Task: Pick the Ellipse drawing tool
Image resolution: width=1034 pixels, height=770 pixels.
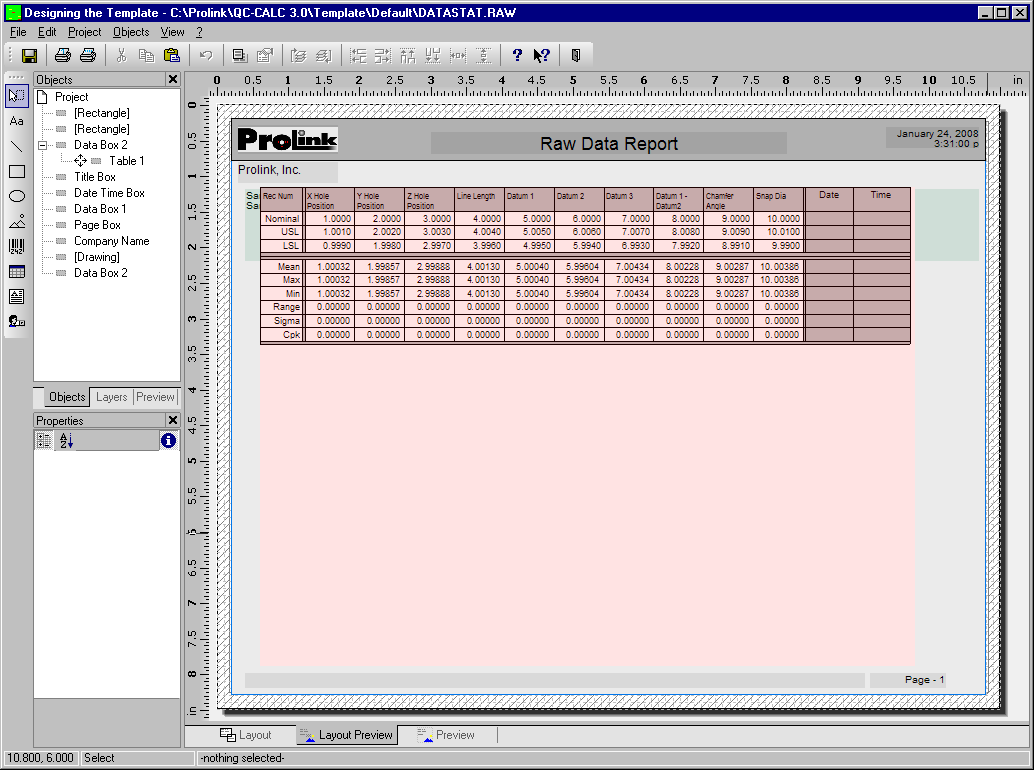Action: coord(16,196)
